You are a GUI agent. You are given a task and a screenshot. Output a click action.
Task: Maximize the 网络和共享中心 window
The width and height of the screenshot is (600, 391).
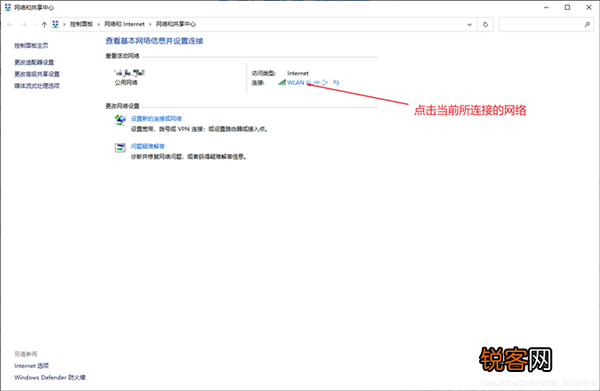point(567,7)
